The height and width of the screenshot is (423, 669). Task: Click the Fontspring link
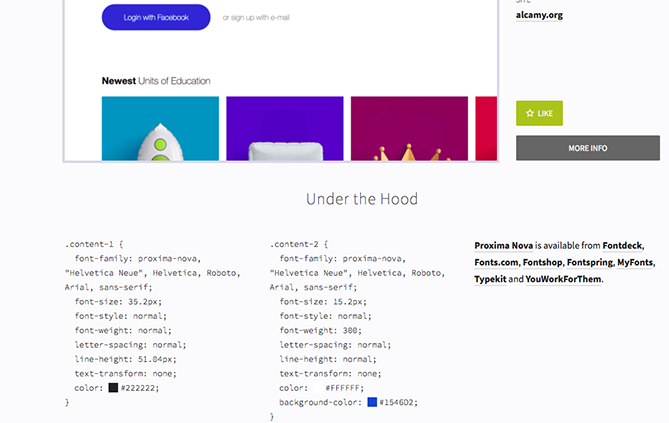[589, 262]
